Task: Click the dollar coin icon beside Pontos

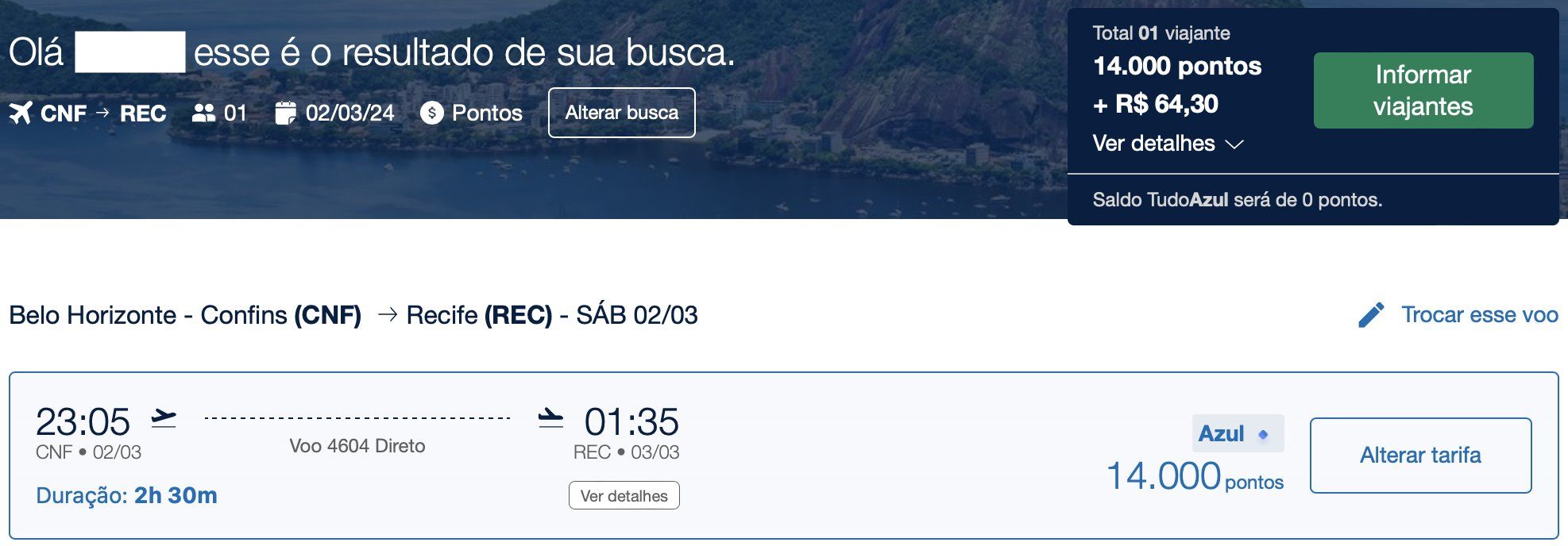Action: pyautogui.click(x=431, y=113)
